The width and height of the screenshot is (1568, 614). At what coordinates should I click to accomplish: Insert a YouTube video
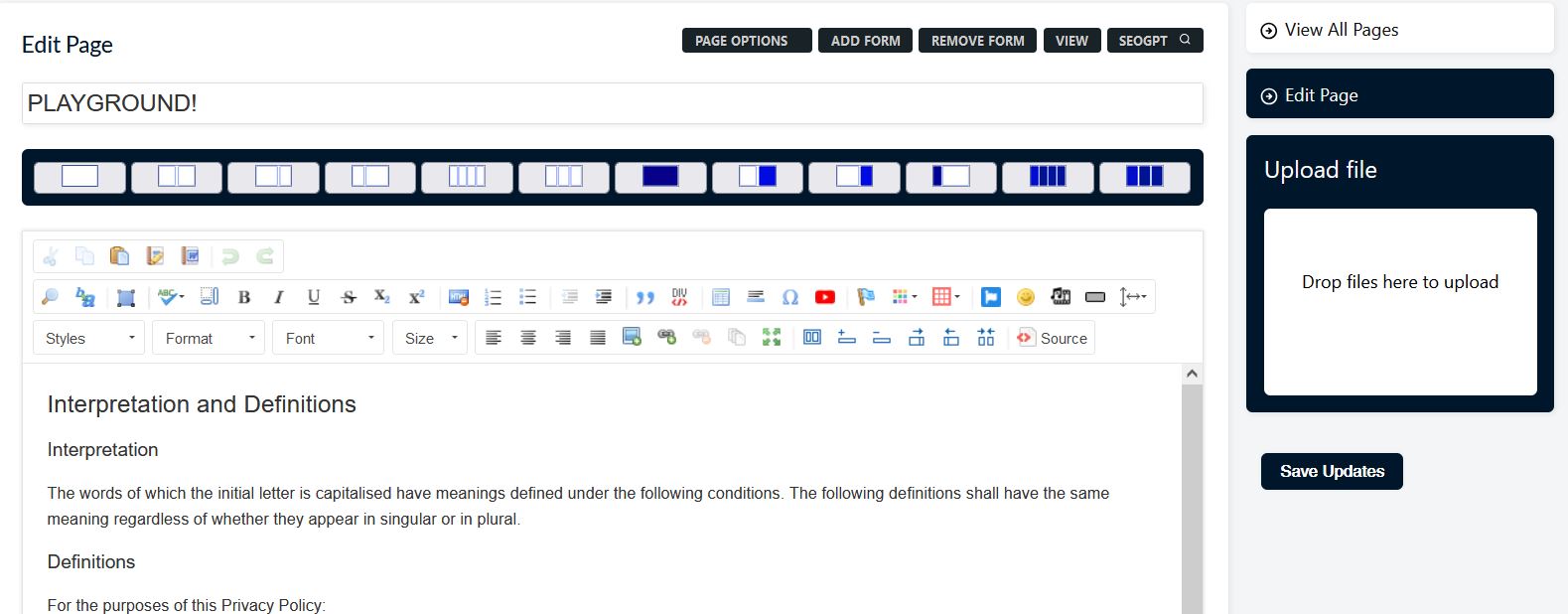824,297
